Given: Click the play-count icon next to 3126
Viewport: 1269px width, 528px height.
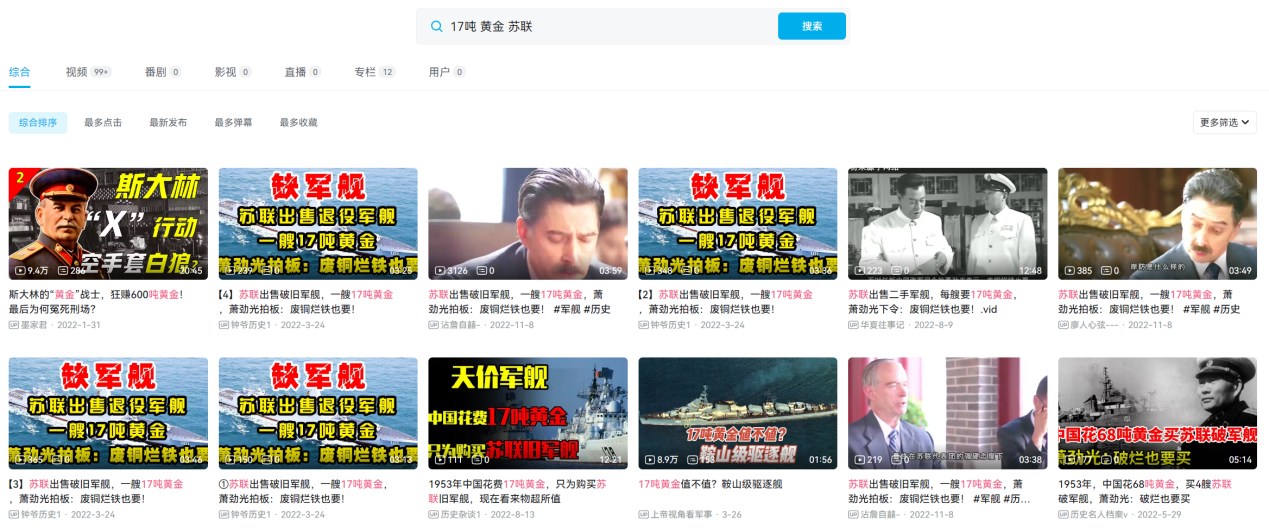Looking at the screenshot, I should (x=440, y=270).
